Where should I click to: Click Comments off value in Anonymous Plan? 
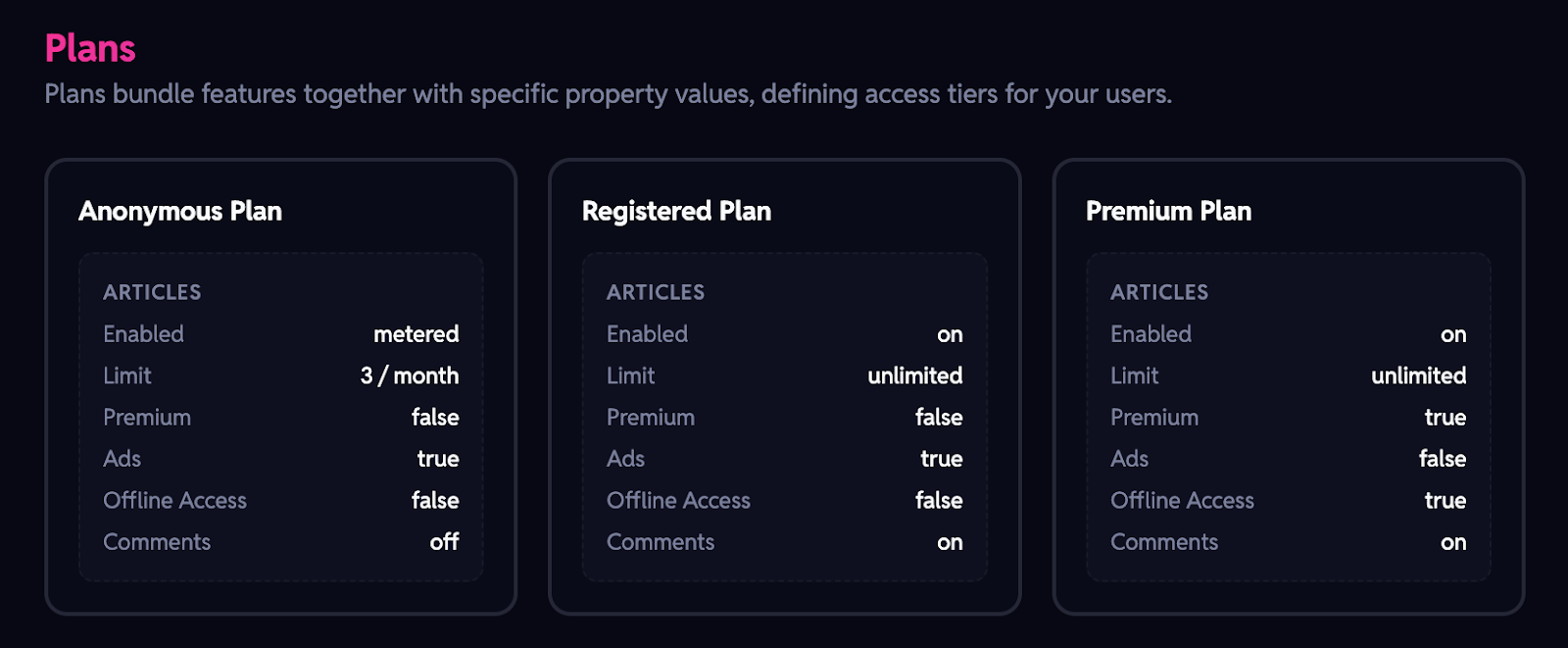[x=444, y=542]
